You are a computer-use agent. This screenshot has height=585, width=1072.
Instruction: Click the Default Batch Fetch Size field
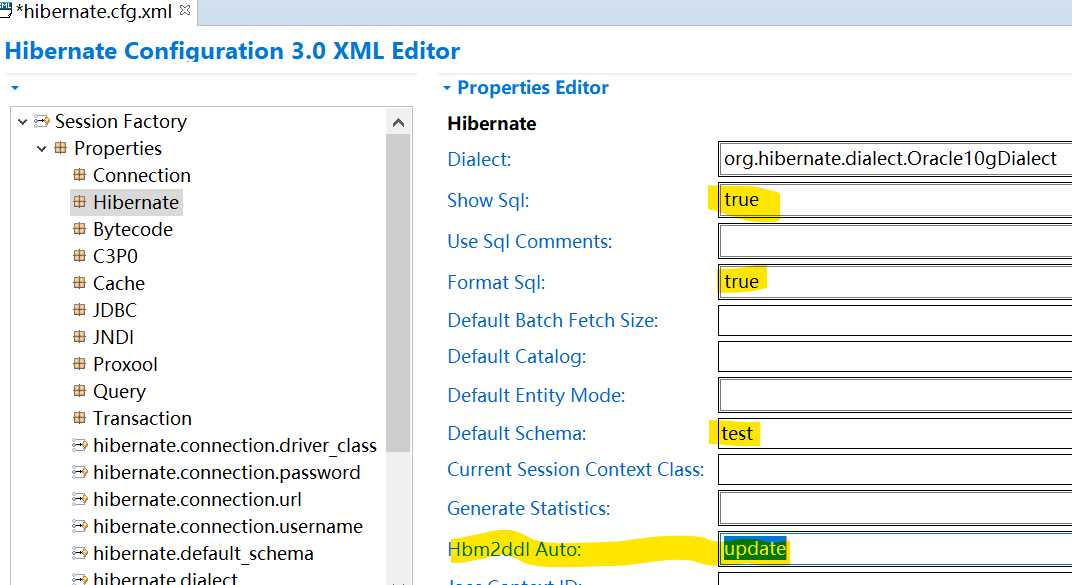(x=895, y=321)
